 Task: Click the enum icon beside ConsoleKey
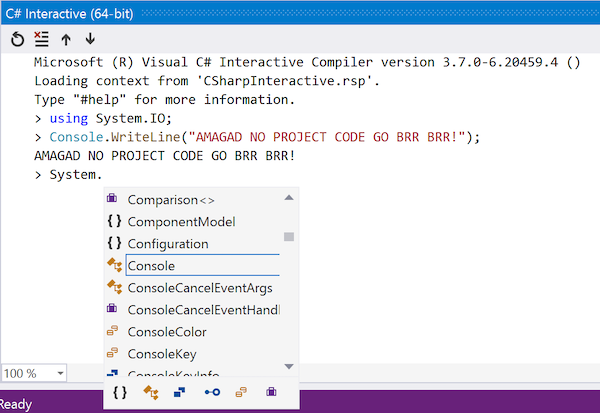(x=112, y=353)
